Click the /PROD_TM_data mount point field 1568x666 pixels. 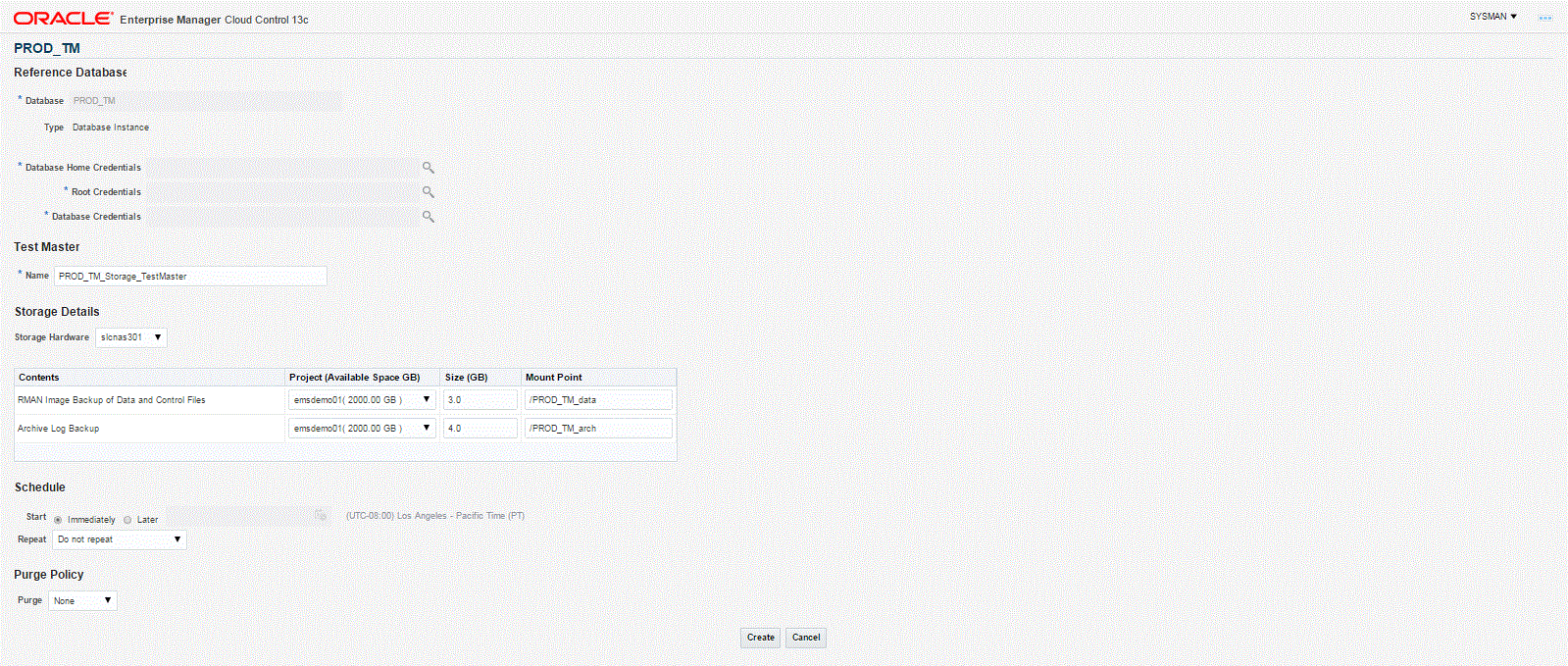click(x=598, y=400)
